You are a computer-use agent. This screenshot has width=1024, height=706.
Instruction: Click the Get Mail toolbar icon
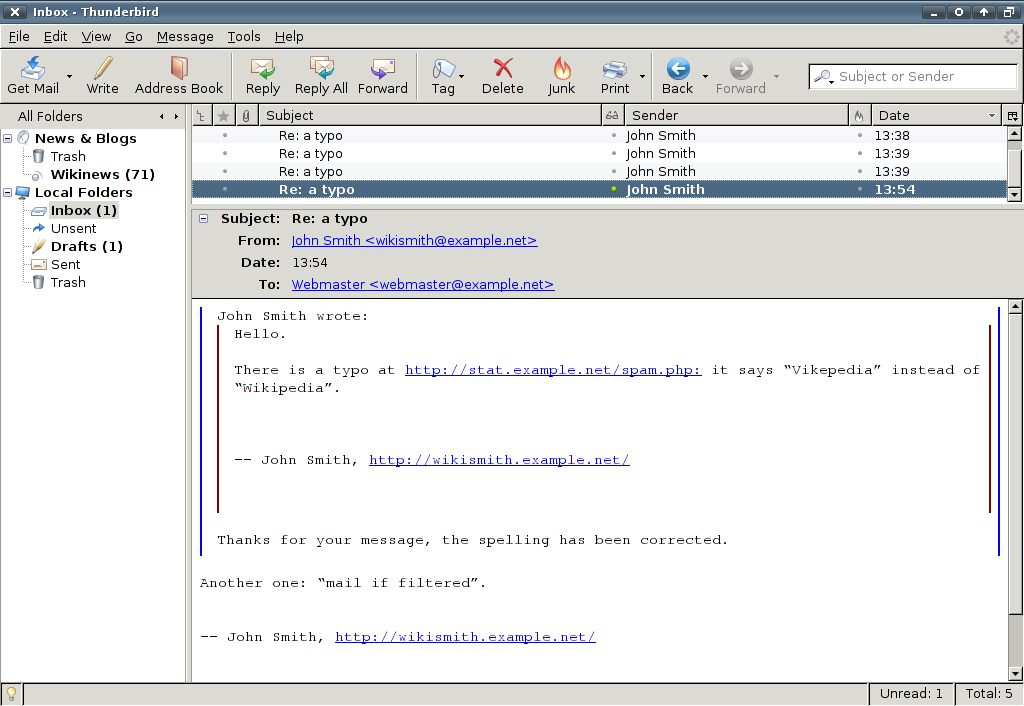pyautogui.click(x=33, y=75)
